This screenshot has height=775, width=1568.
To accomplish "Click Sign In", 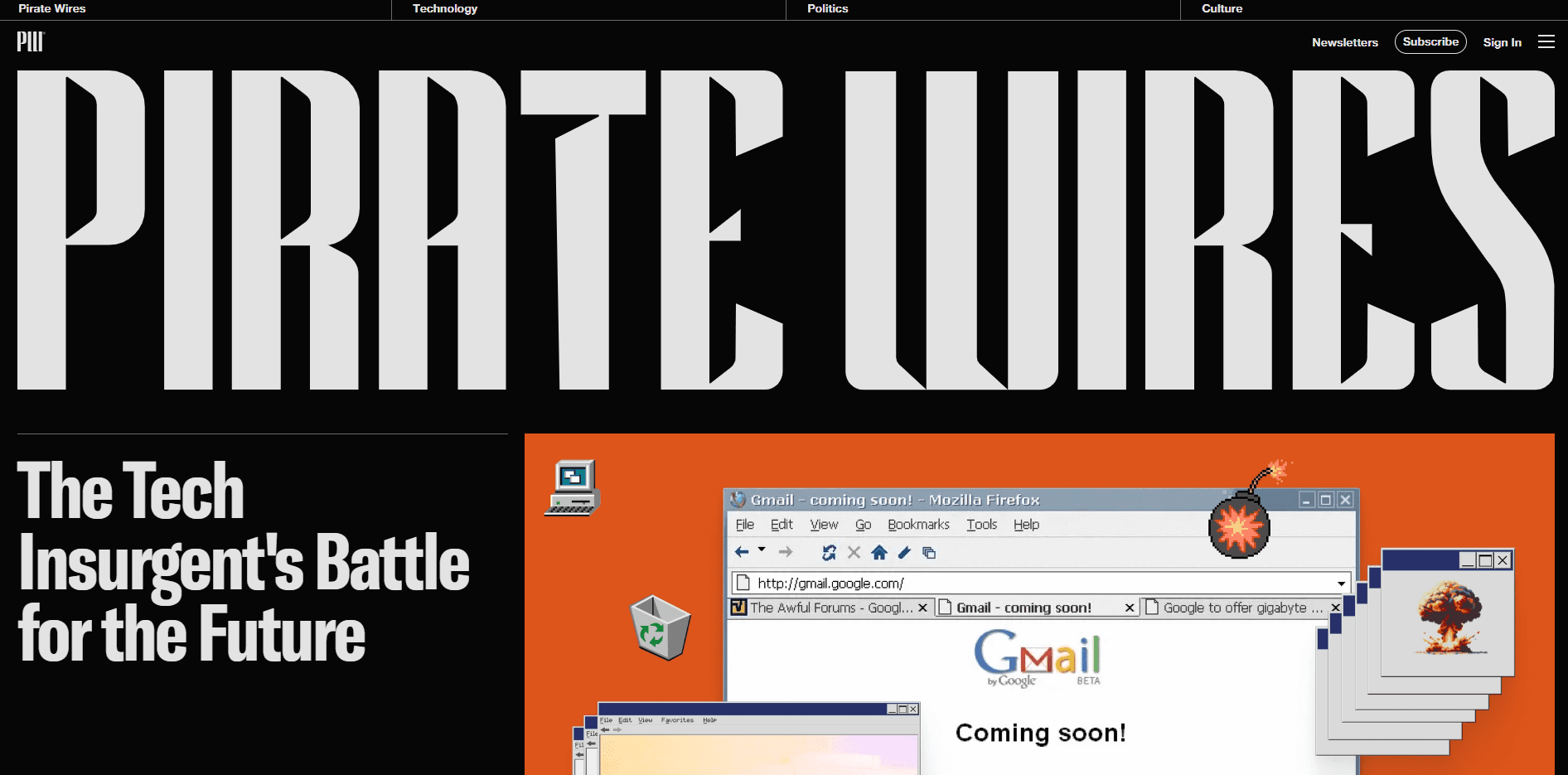I will 1502,42.
